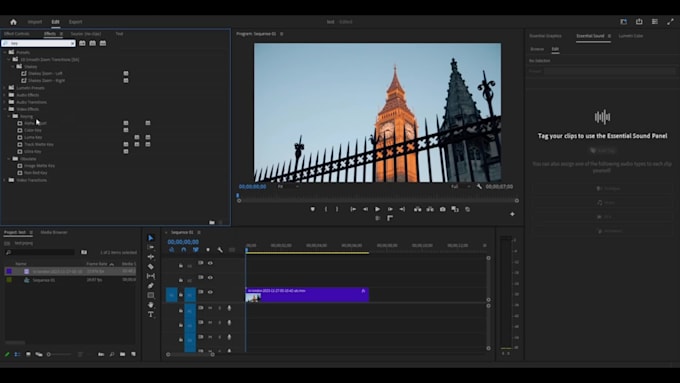Enable voice-over record on first audio track
The width and height of the screenshot is (680, 383).
tap(229, 308)
